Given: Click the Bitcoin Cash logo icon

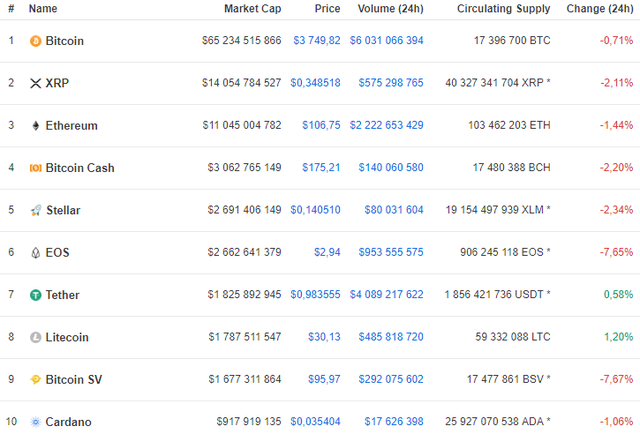Looking at the screenshot, I should click(36, 168).
